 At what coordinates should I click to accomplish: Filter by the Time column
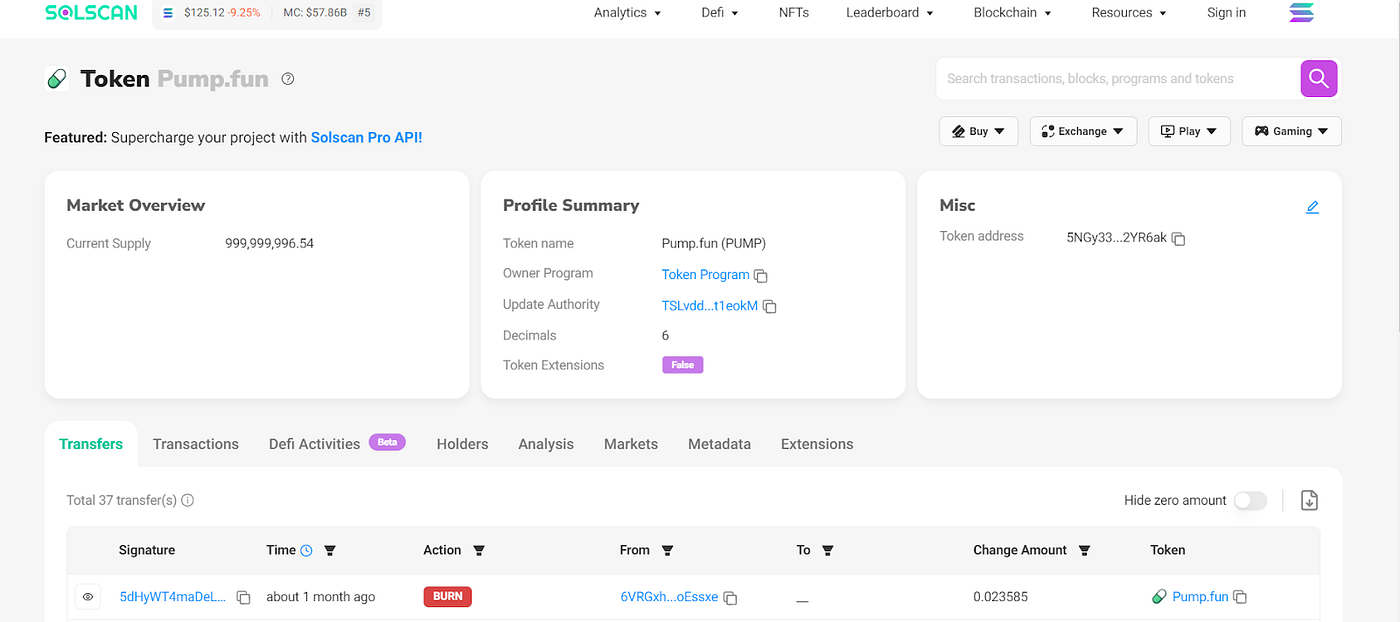click(x=330, y=551)
